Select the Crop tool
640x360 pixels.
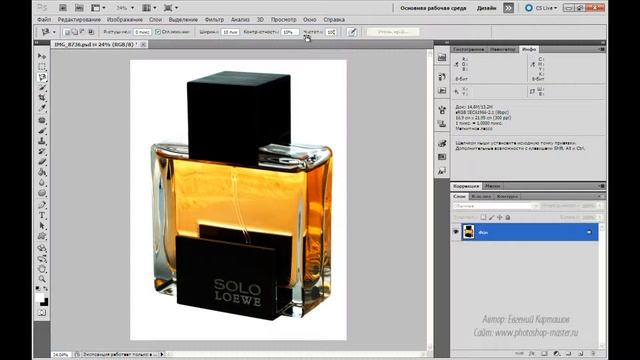[x=42, y=98]
